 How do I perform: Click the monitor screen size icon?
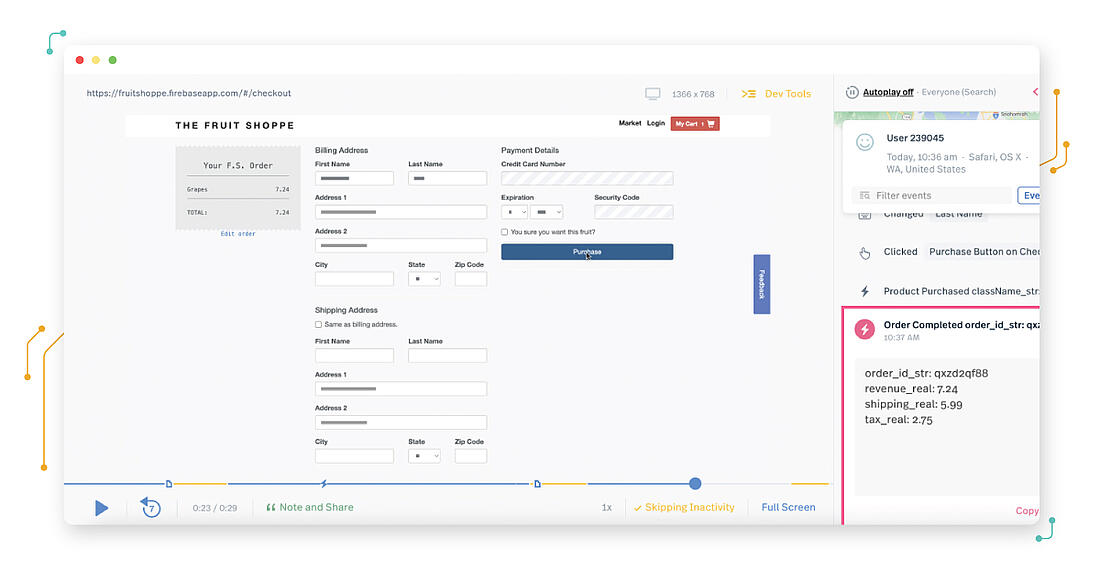tap(652, 93)
